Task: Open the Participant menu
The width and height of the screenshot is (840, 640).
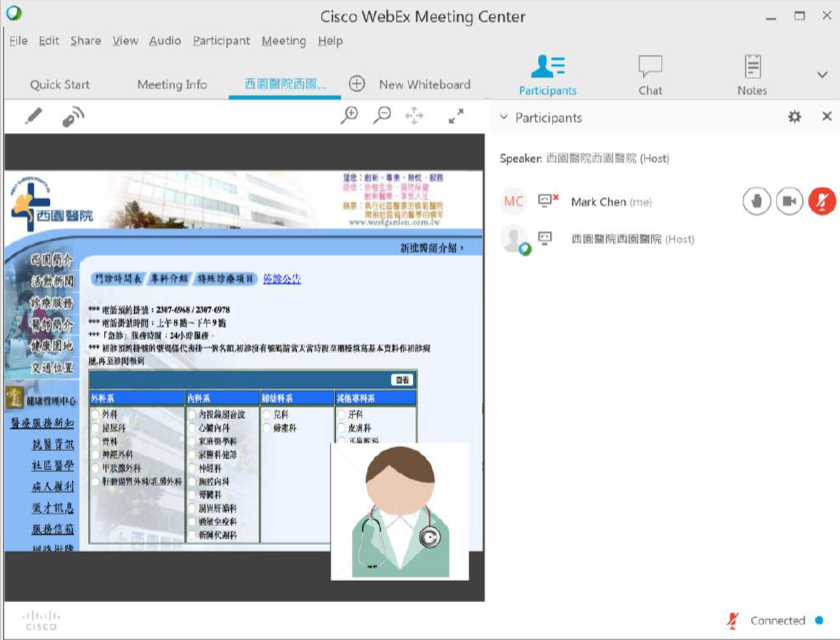Action: 221,41
